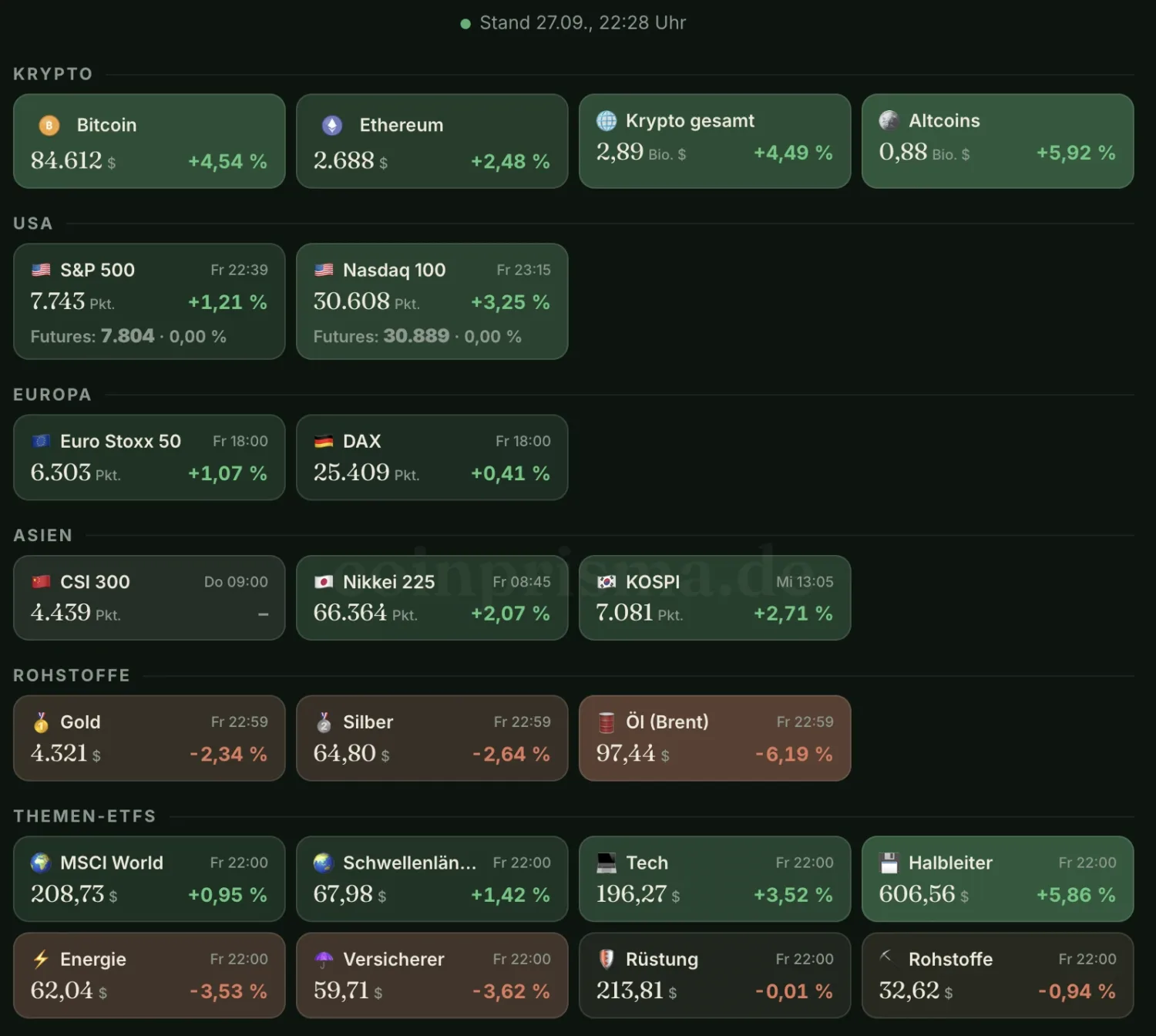
Task: Open the Nasdaq 100 index card
Action: click(x=432, y=301)
